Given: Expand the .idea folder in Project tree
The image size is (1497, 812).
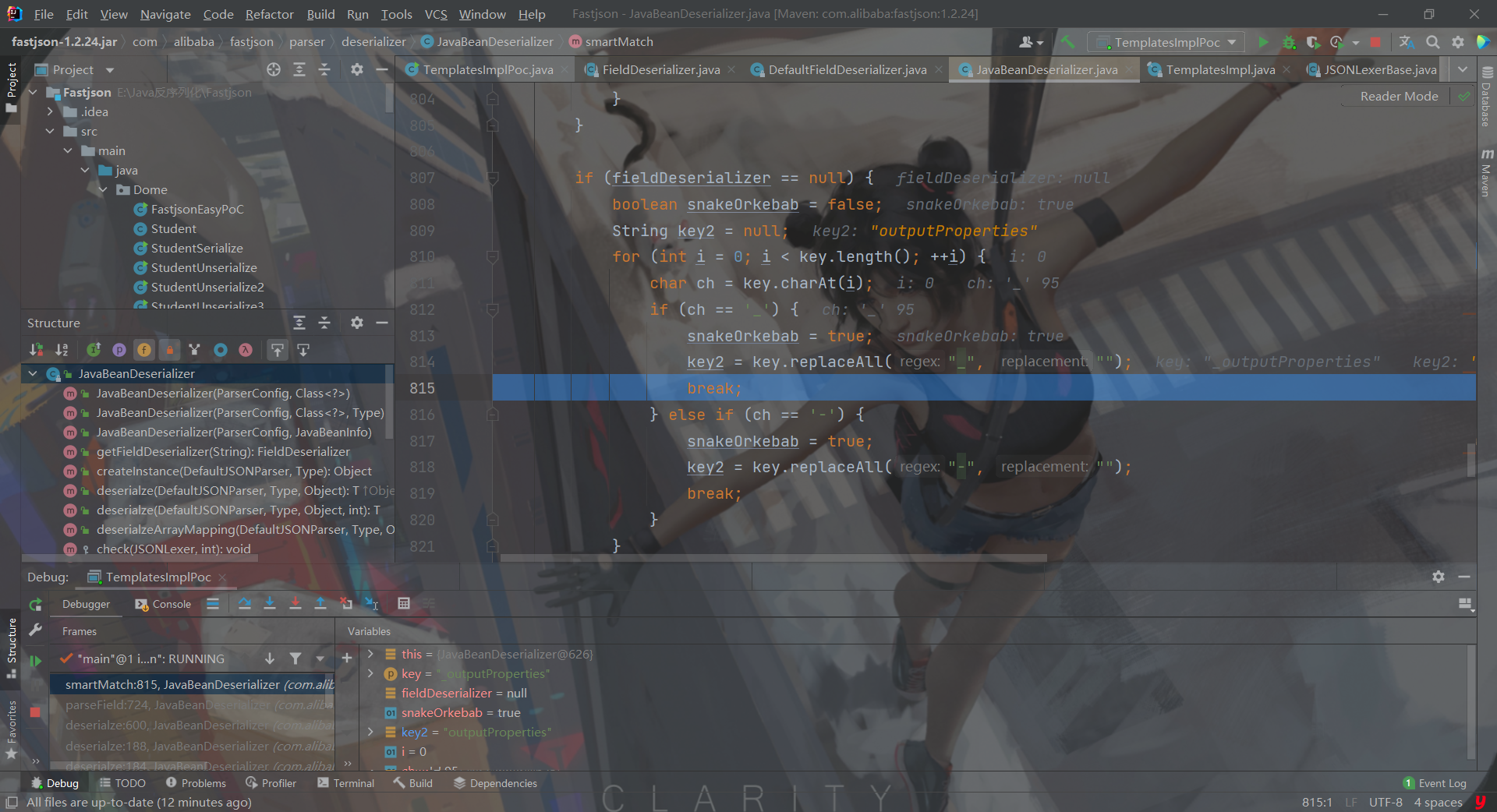Looking at the screenshot, I should 50,111.
